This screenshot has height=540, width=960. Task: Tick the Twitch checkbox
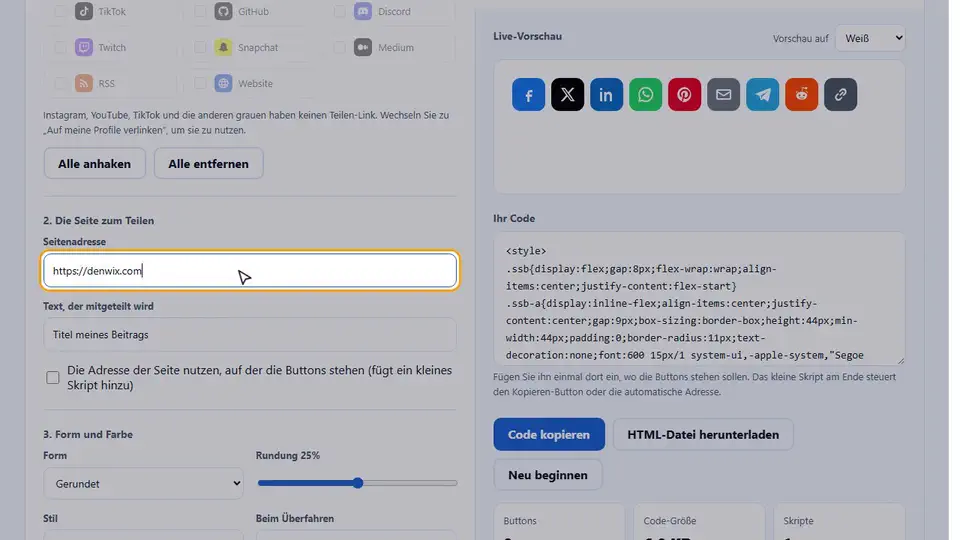pyautogui.click(x=60, y=47)
